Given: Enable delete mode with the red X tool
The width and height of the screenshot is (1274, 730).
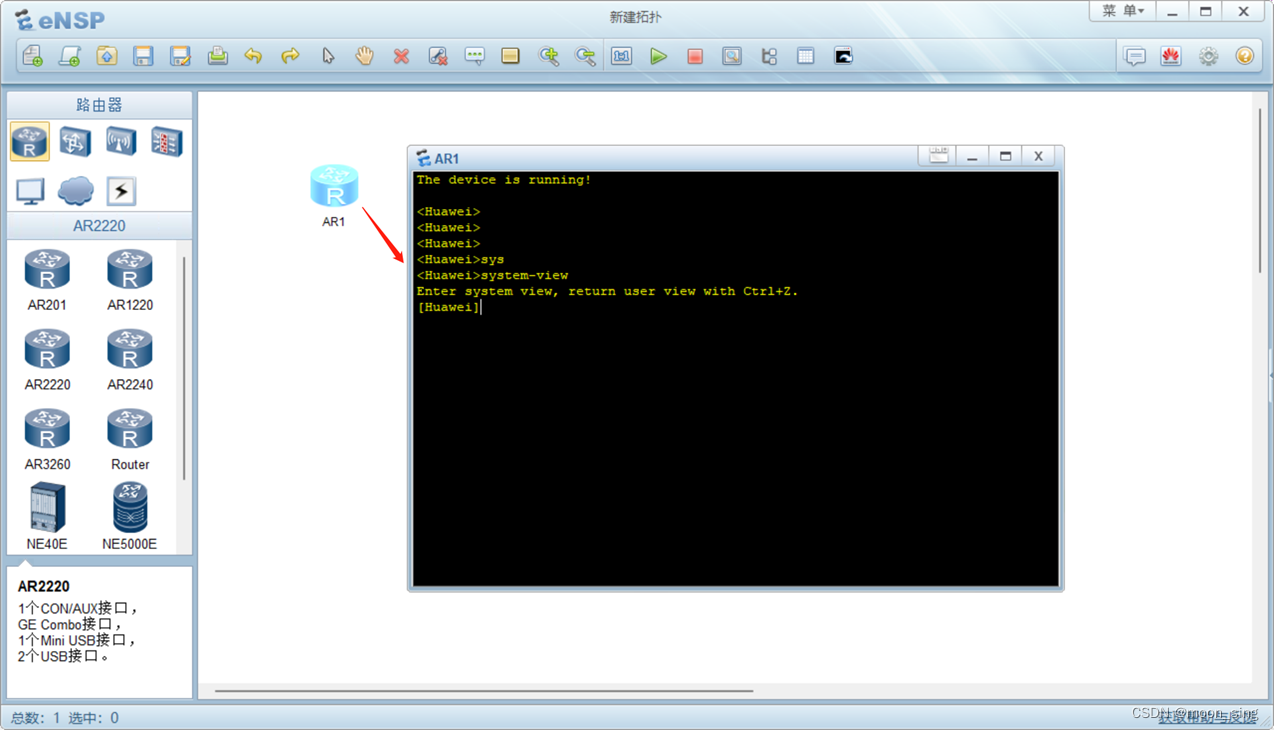Looking at the screenshot, I should click(x=401, y=56).
